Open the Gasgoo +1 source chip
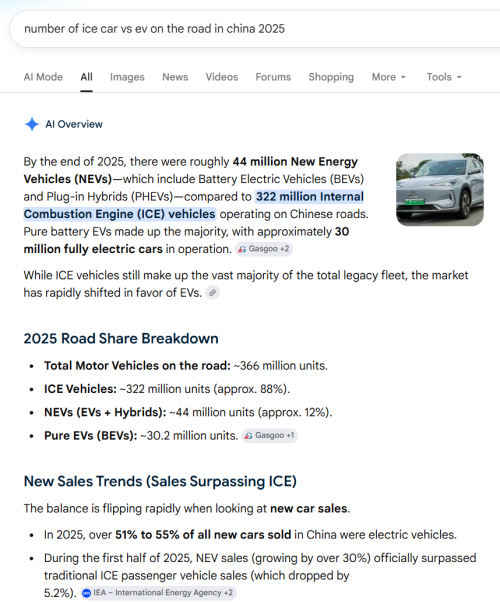 pos(270,436)
